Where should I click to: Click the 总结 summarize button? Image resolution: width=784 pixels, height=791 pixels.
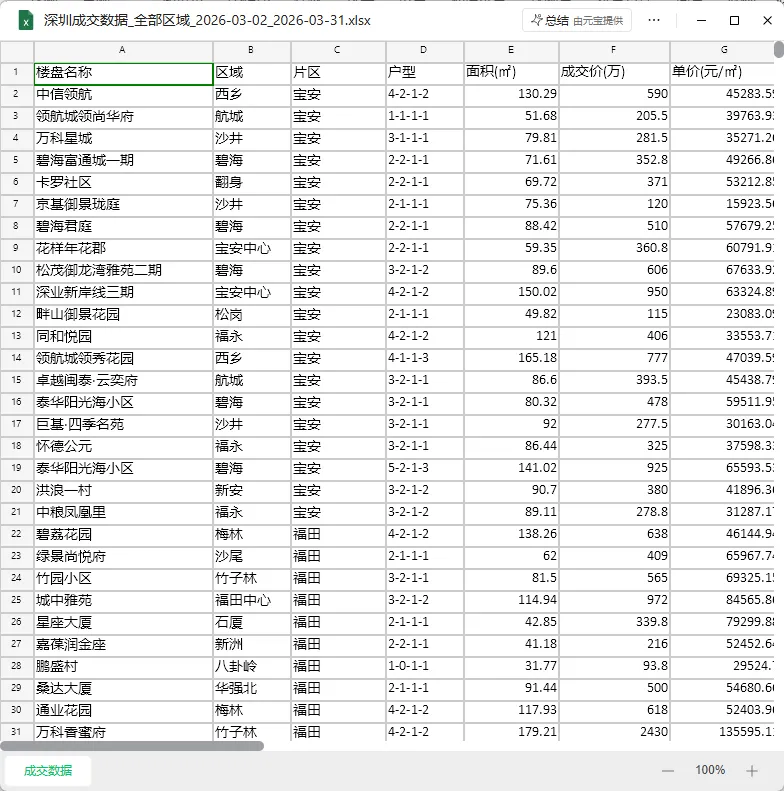click(x=577, y=21)
